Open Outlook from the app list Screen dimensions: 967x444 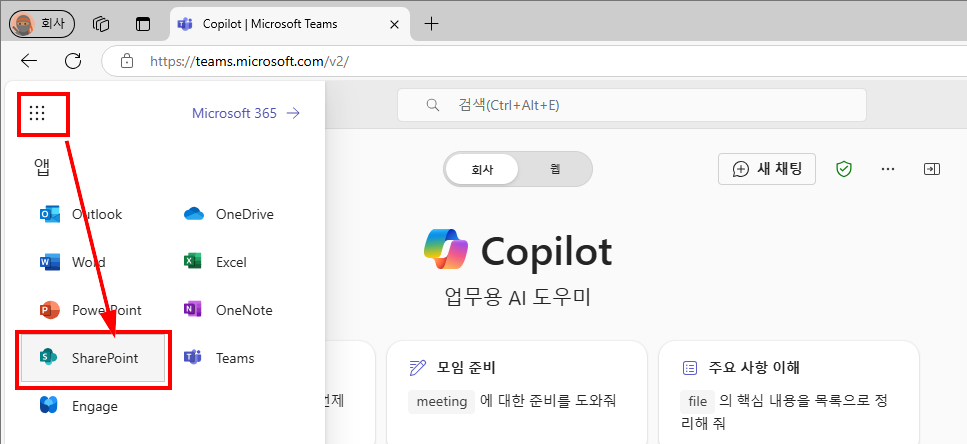click(x=81, y=215)
